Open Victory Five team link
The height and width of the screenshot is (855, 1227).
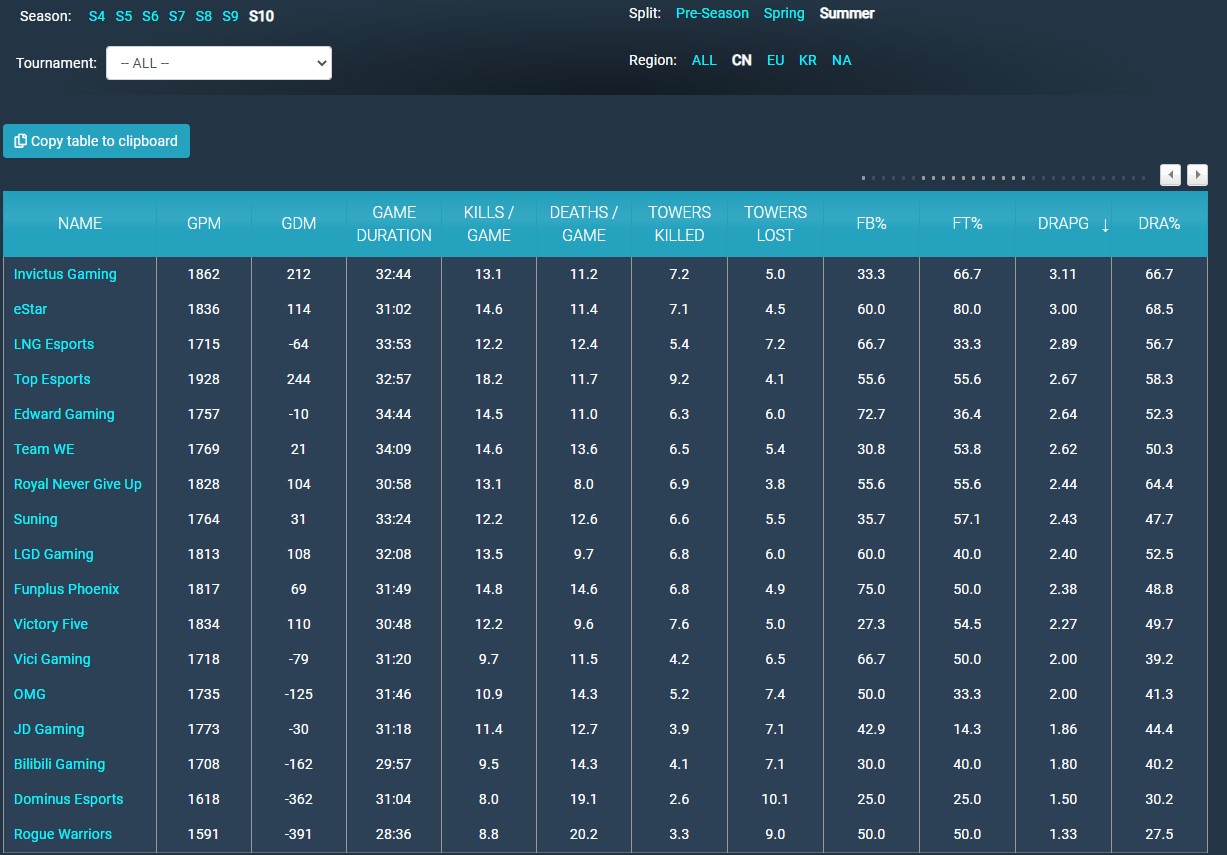51,624
